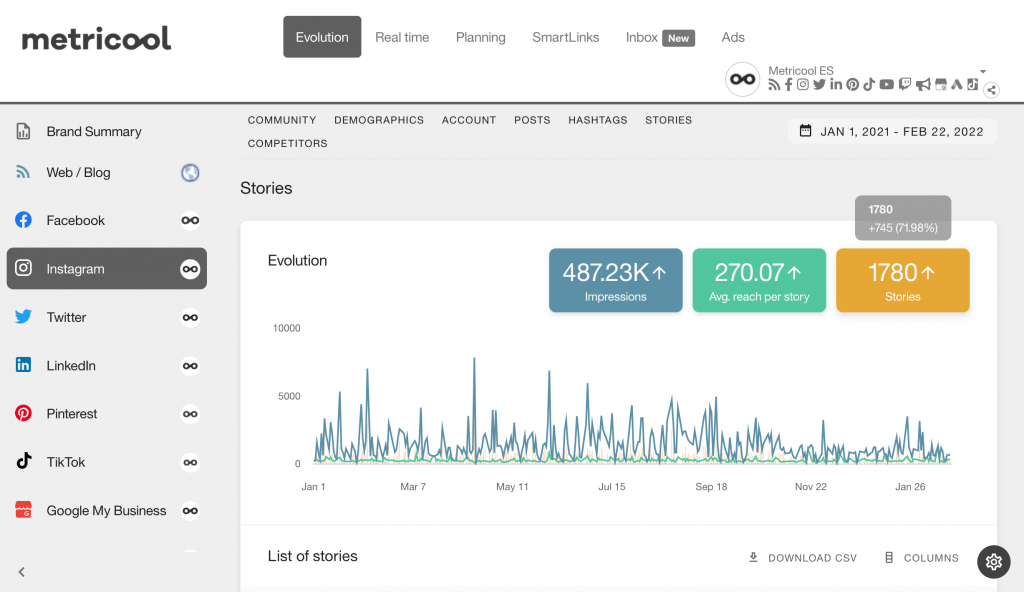Open the Jan 1, 2021 - Feb 22, 2022 date picker
Screen dimensions: 1024x592
[892, 131]
